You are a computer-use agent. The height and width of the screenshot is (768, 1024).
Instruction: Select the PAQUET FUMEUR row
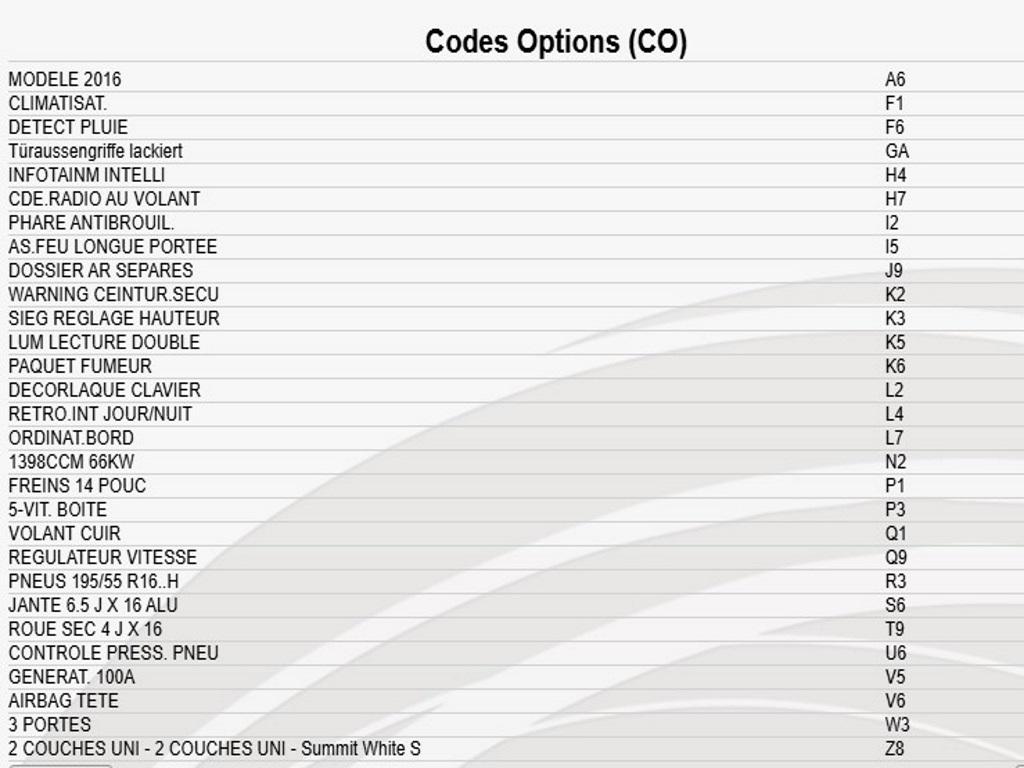pyautogui.click(x=512, y=366)
